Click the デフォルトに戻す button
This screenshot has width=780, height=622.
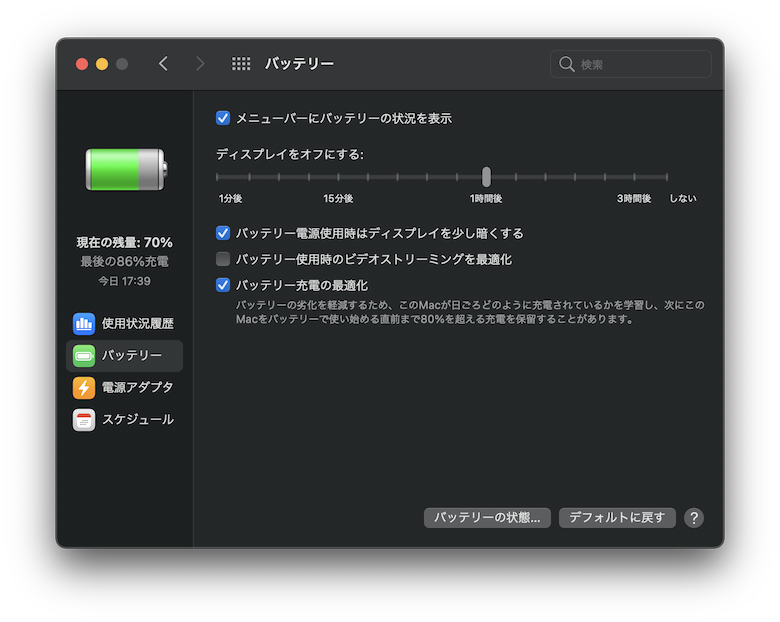(x=617, y=518)
